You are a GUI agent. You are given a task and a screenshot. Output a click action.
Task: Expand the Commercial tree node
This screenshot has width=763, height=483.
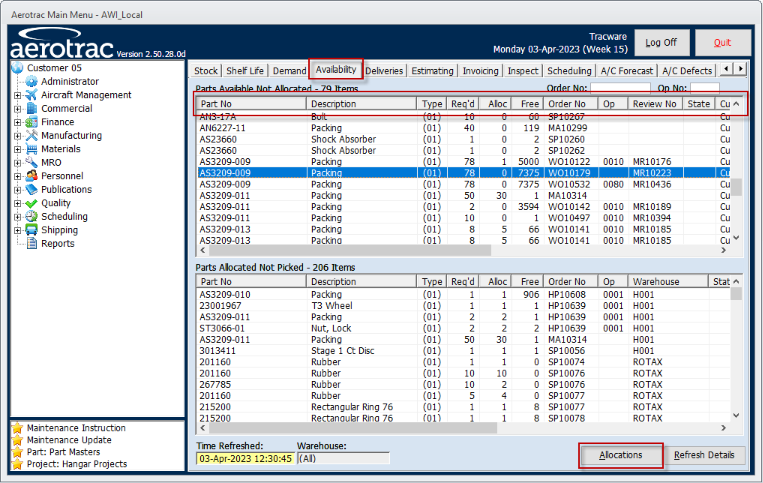click(x=17, y=109)
